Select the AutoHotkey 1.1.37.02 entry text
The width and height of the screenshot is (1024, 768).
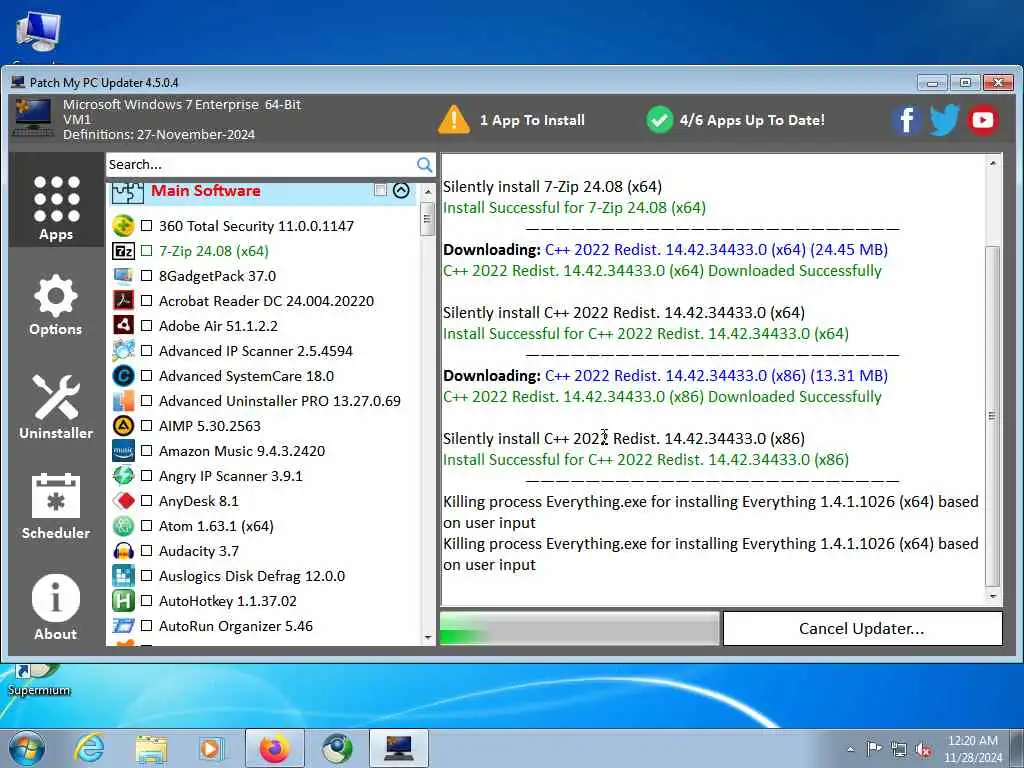227,601
